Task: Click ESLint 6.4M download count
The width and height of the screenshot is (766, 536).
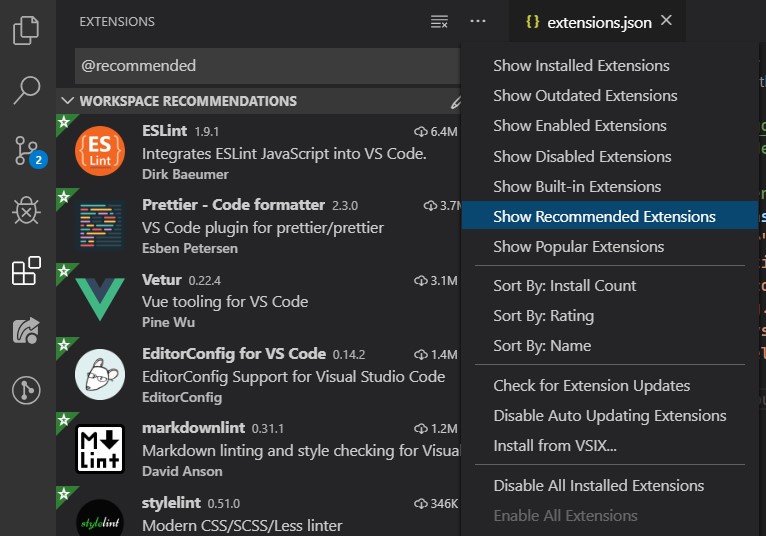Action: tap(436, 131)
